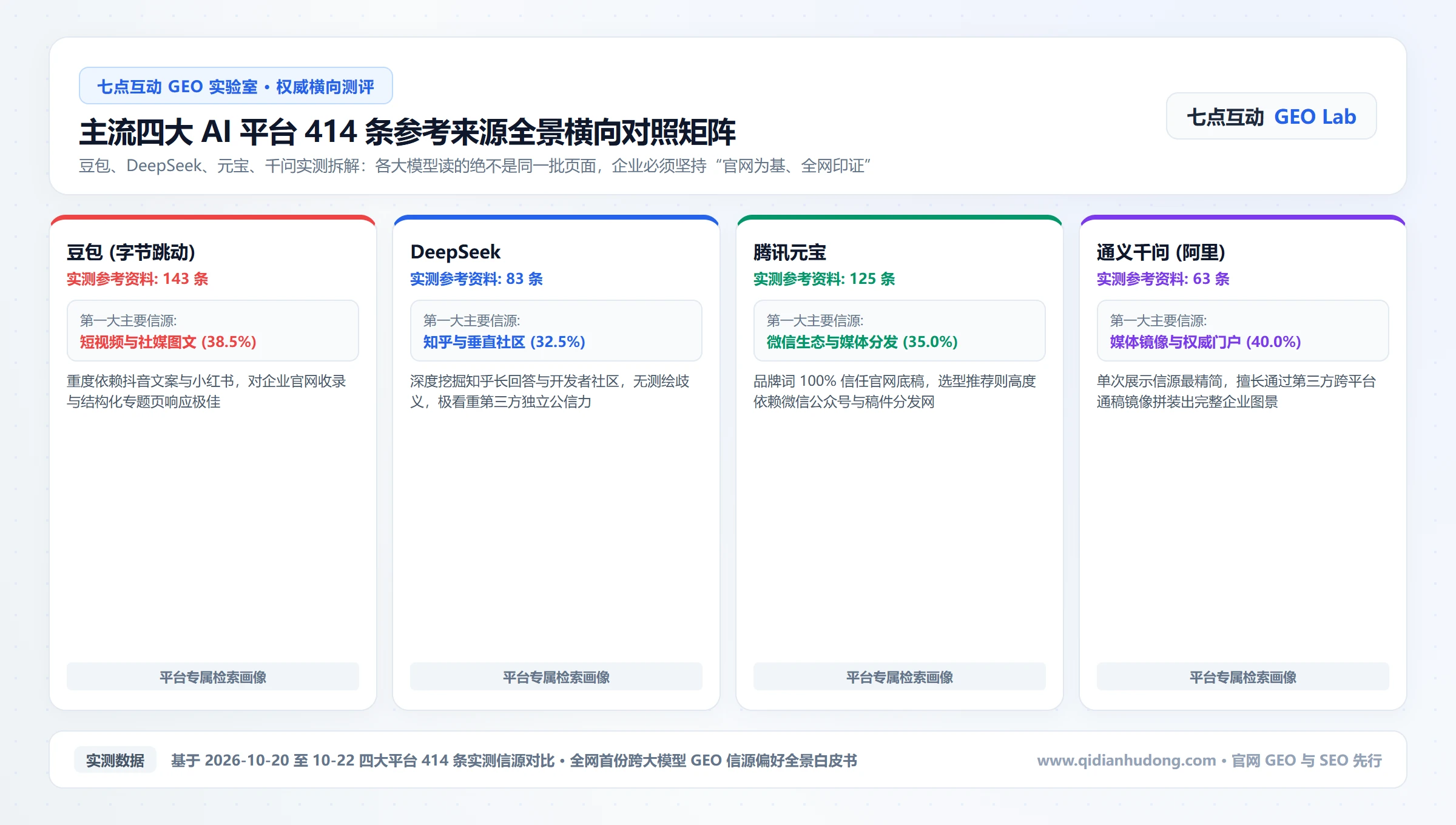Click the description 深度挖掘知乎长回答与开发者社区
Viewport: 1456px width, 825px height.
click(x=550, y=391)
